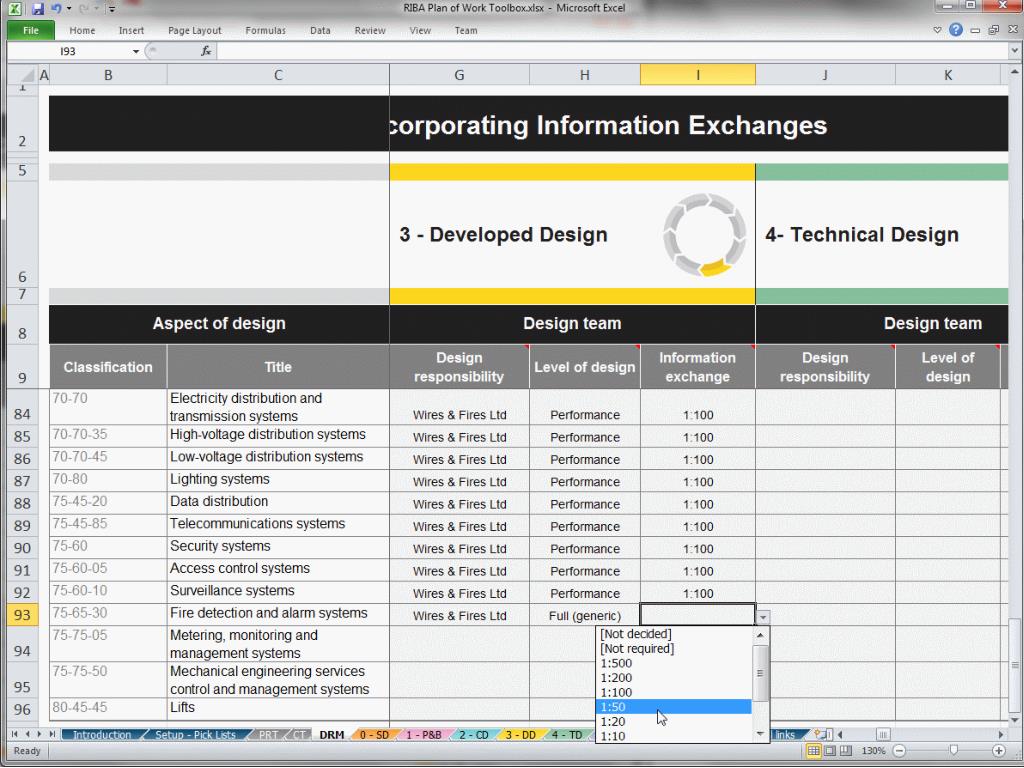Click the Excel application icon in the title bar
Viewport: 1024px width, 768px height.
(14, 8)
